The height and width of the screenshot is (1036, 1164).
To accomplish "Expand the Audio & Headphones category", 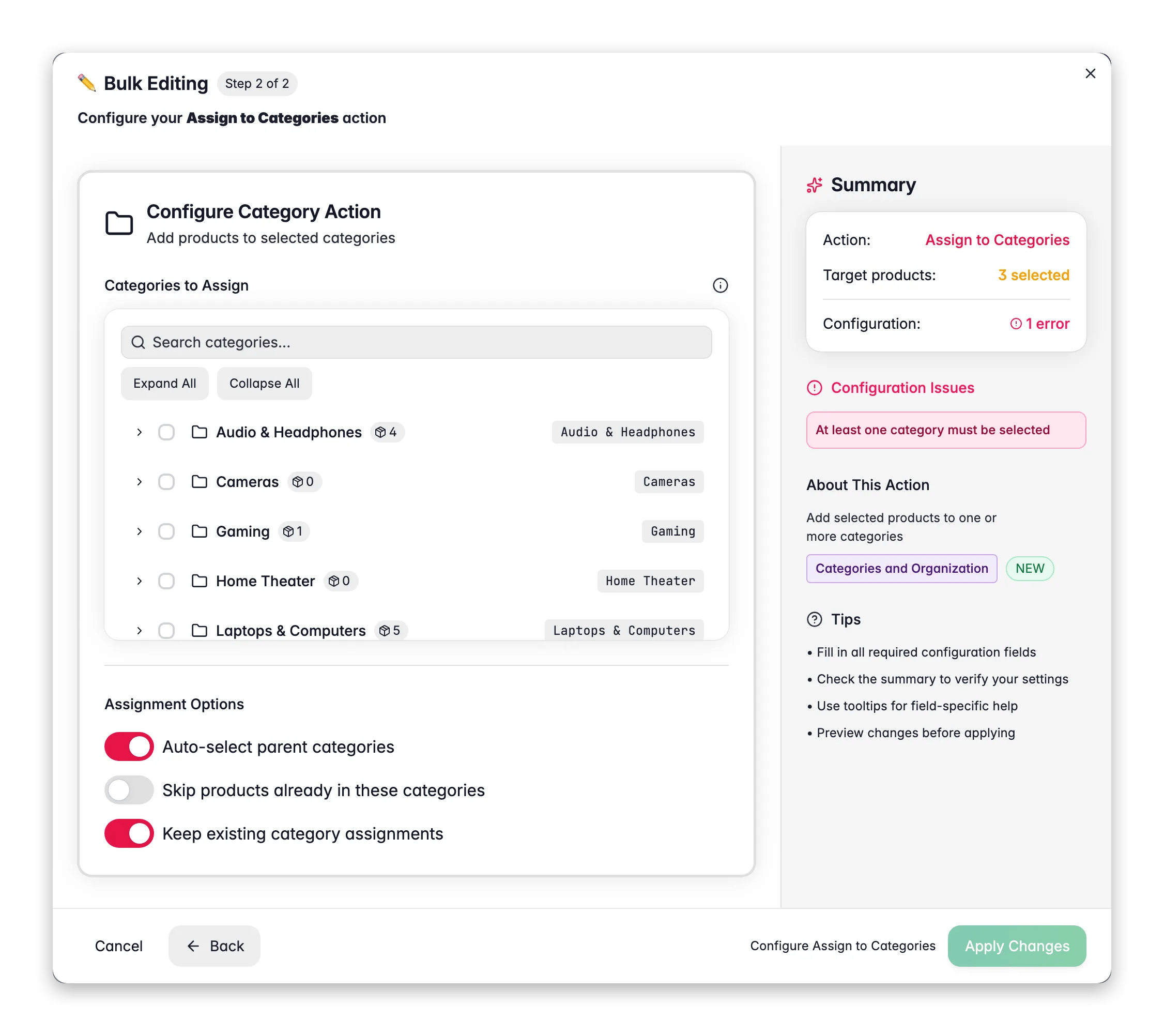I will tap(139, 432).
